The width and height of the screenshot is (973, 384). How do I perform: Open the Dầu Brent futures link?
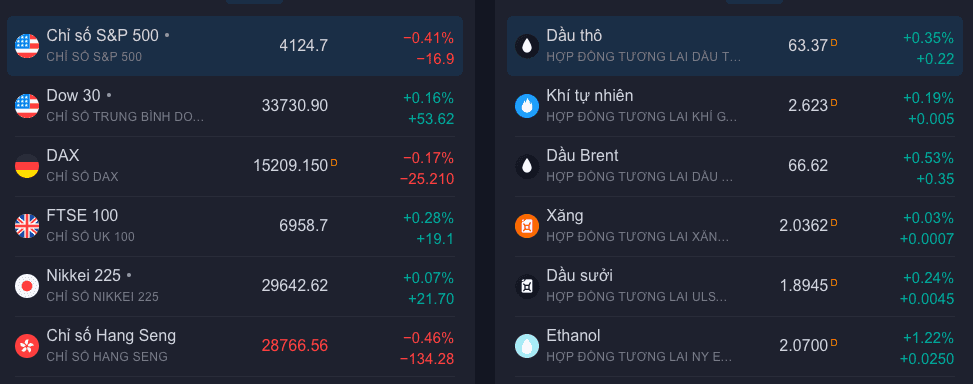pos(582,155)
